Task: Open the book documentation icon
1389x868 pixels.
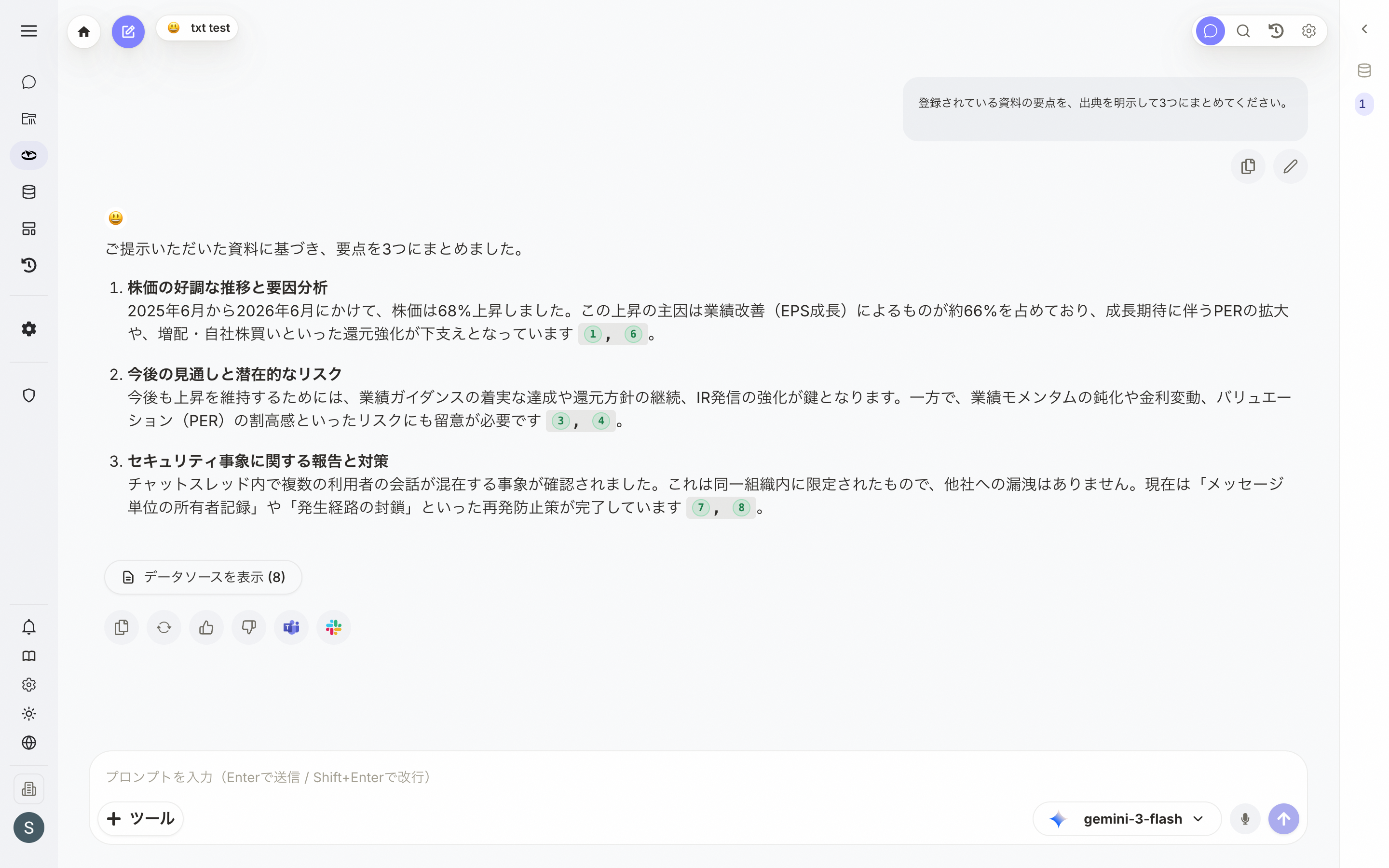Action: [x=29, y=656]
